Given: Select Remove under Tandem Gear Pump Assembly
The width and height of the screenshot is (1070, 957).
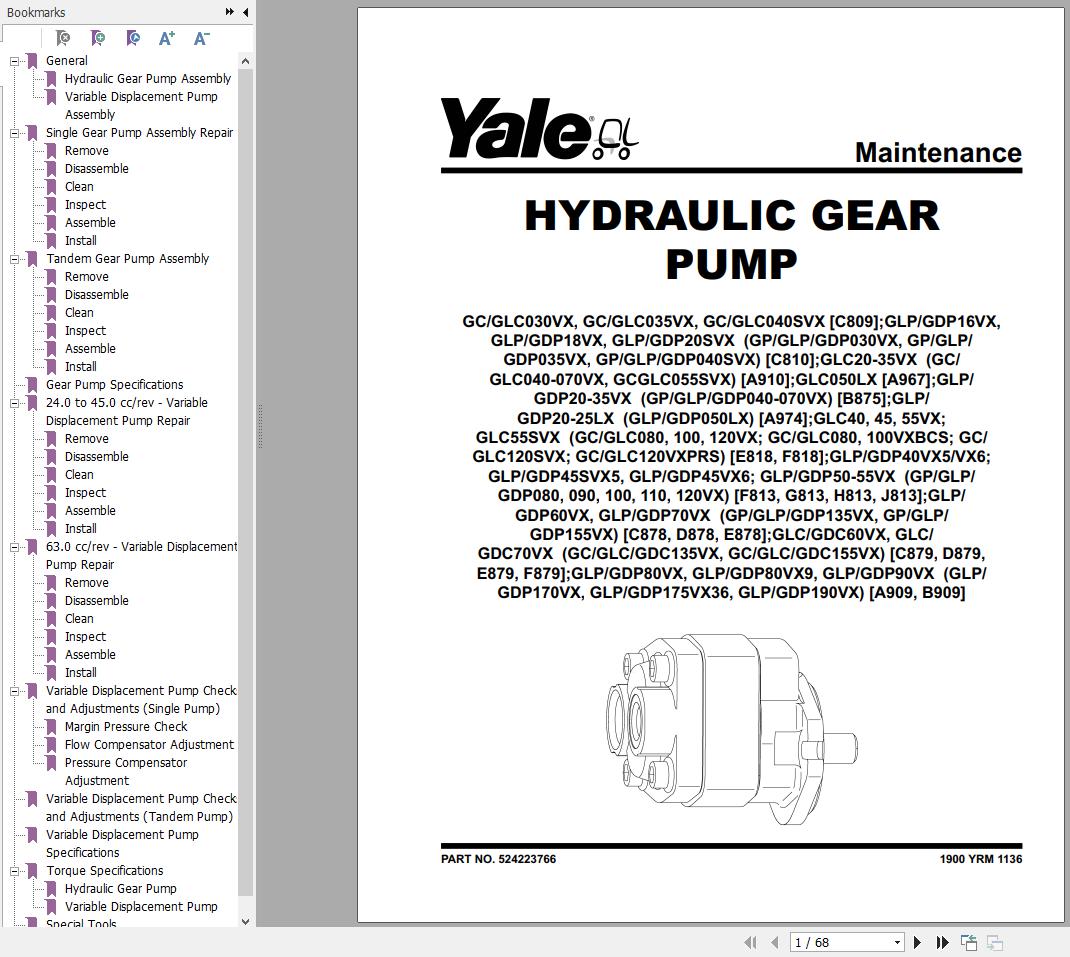Looking at the screenshot, I should click(86, 276).
